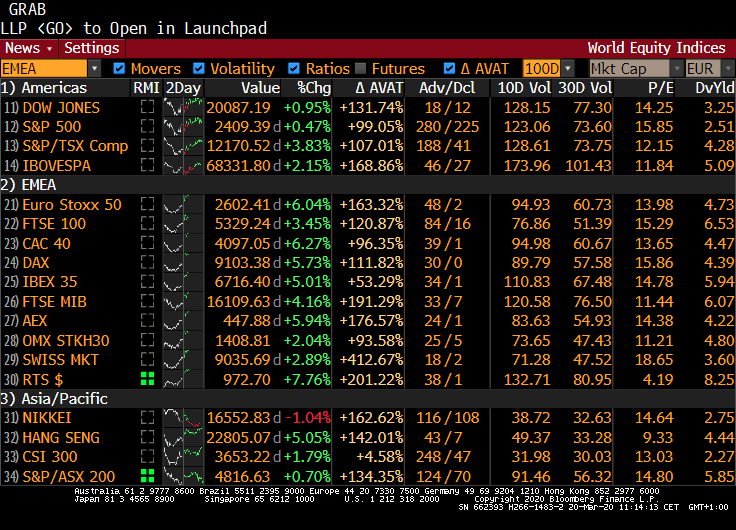Toggle RMI box for NIKKEI

click(x=147, y=417)
